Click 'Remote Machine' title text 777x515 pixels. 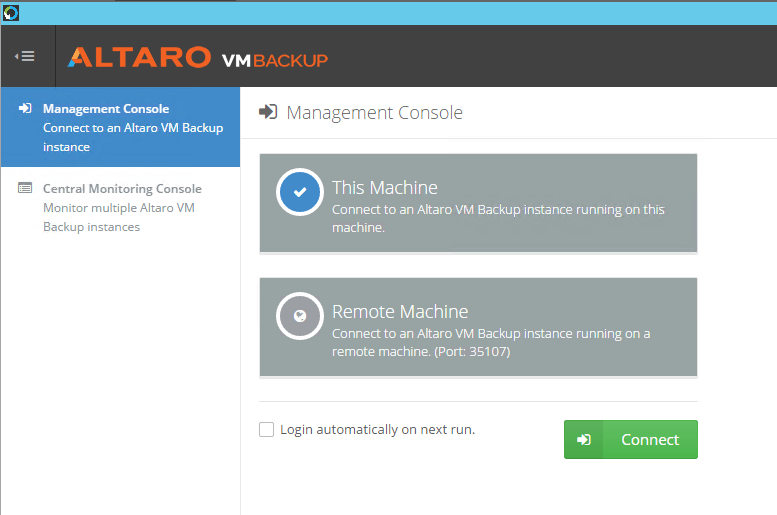400,312
